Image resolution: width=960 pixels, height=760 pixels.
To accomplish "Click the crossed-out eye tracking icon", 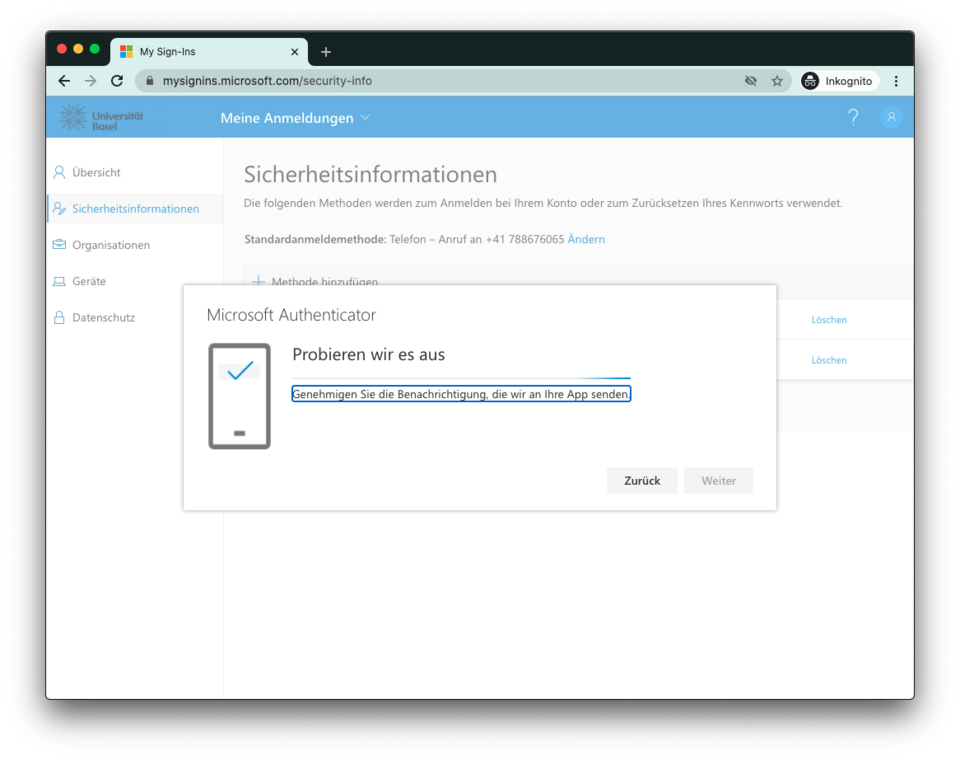I will [x=751, y=81].
